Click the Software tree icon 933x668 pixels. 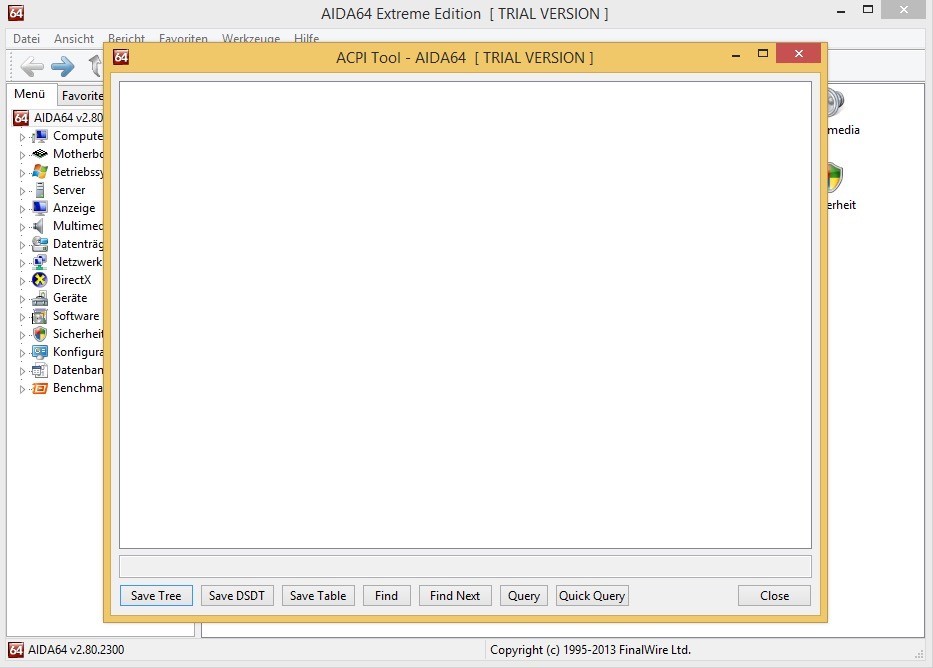pyautogui.click(x=40, y=316)
